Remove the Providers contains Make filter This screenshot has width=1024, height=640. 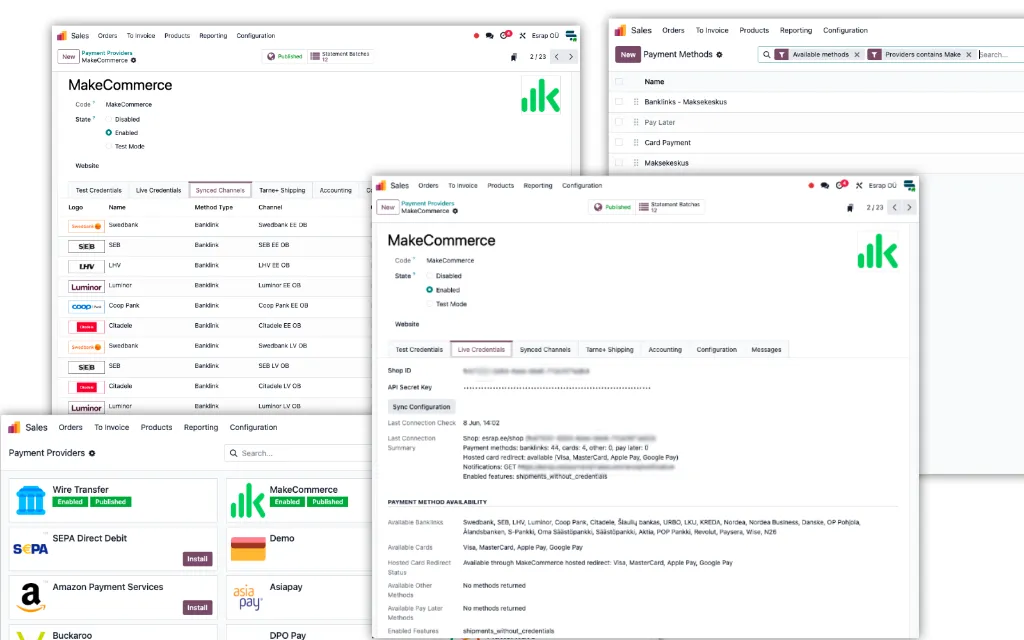coord(968,55)
